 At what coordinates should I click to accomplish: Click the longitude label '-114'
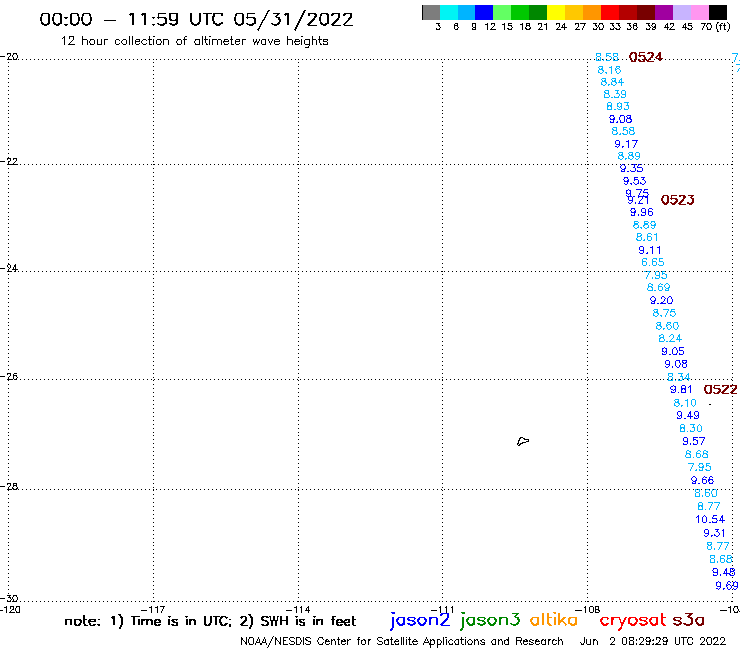[x=298, y=609]
